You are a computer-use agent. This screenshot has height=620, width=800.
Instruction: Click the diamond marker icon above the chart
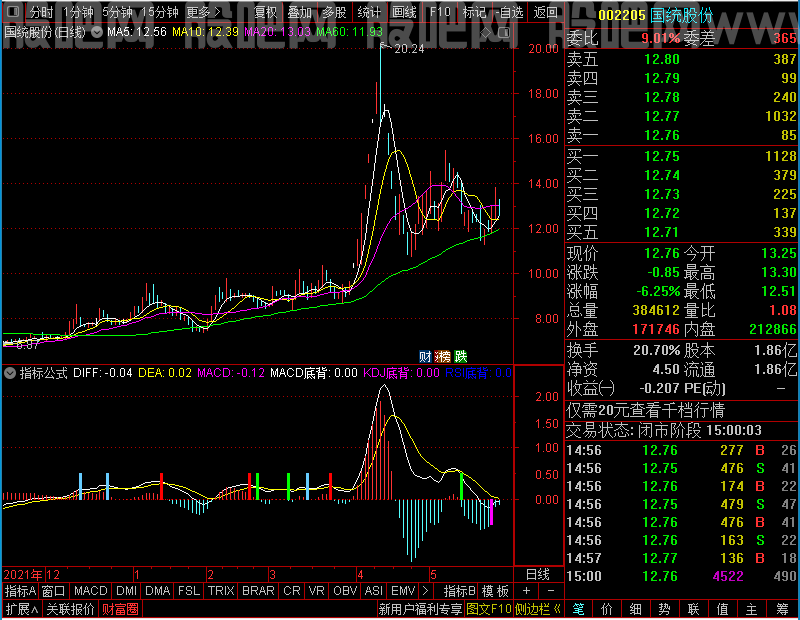tap(486, 33)
